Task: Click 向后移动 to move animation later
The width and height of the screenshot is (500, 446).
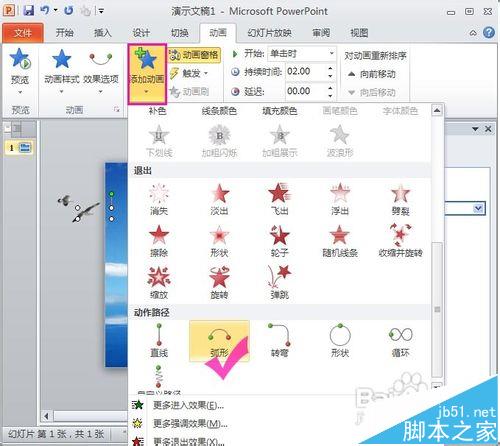Action: point(371,92)
